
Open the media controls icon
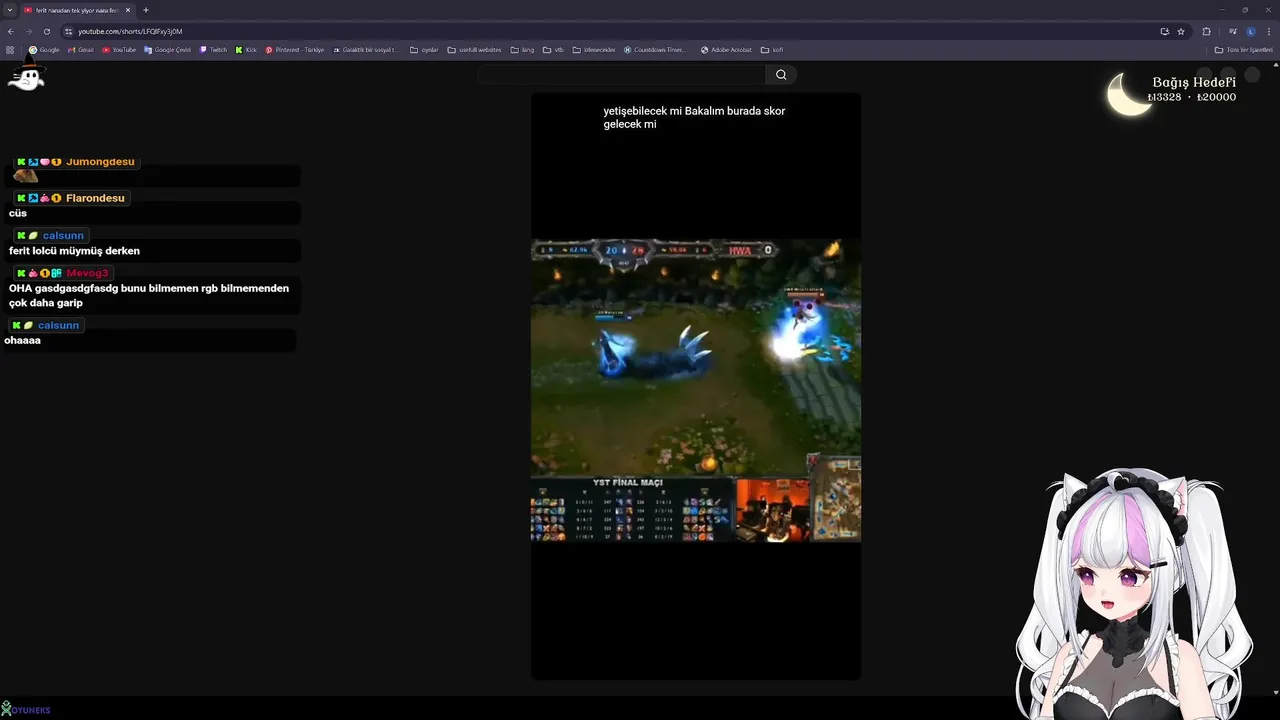1233,31
